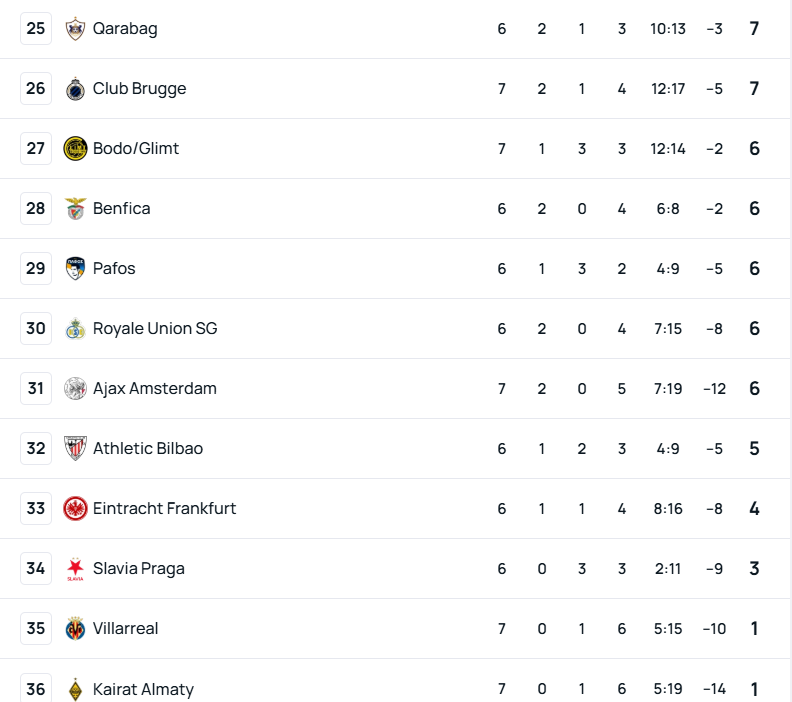Click the Athletic Bilbao striped crest icon

[x=75, y=449]
